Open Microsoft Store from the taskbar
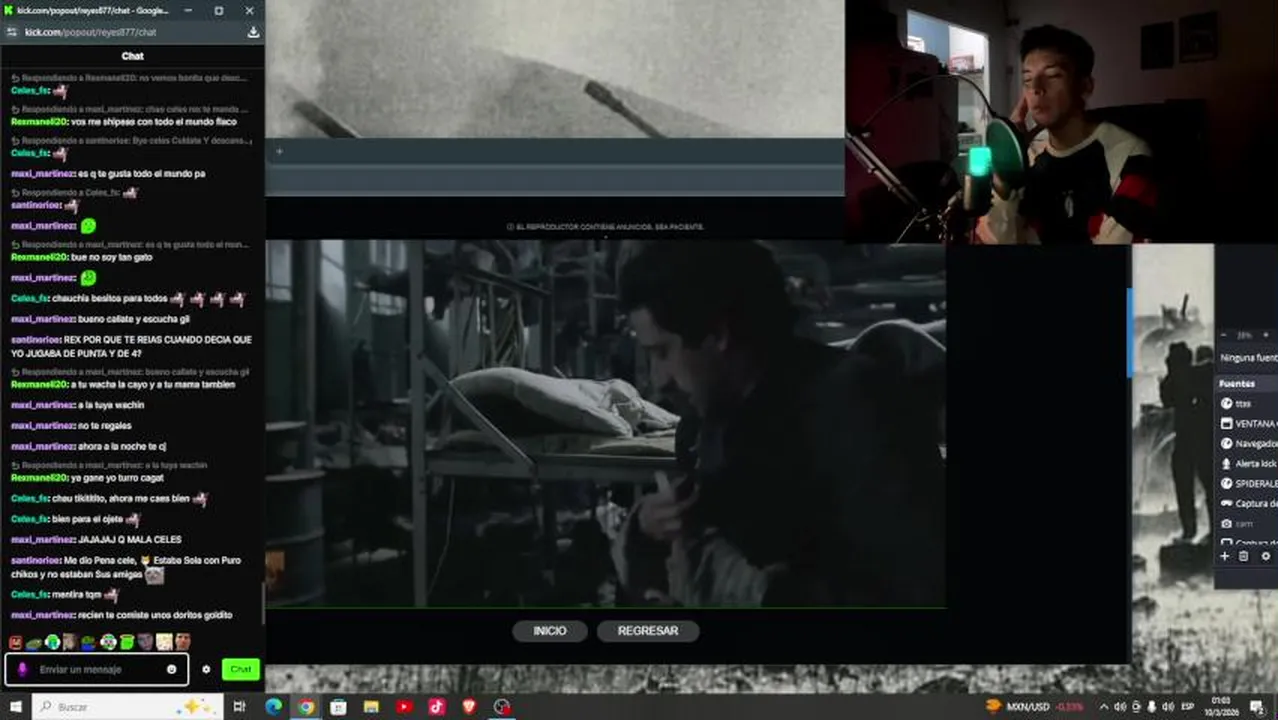Image resolution: width=1278 pixels, height=720 pixels. click(339, 707)
